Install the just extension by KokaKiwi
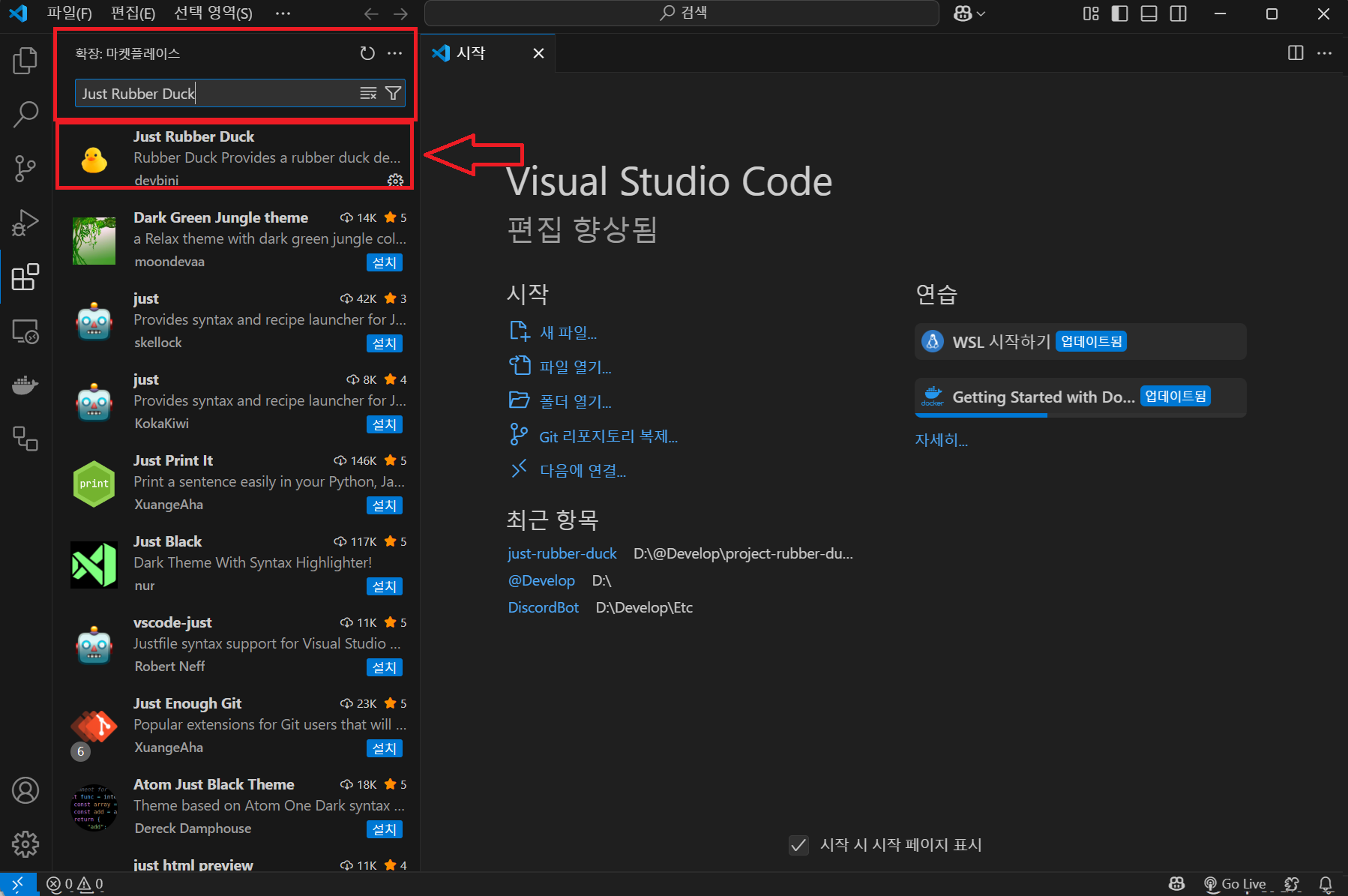Image resolution: width=1348 pixels, height=896 pixels. pyautogui.click(x=385, y=424)
